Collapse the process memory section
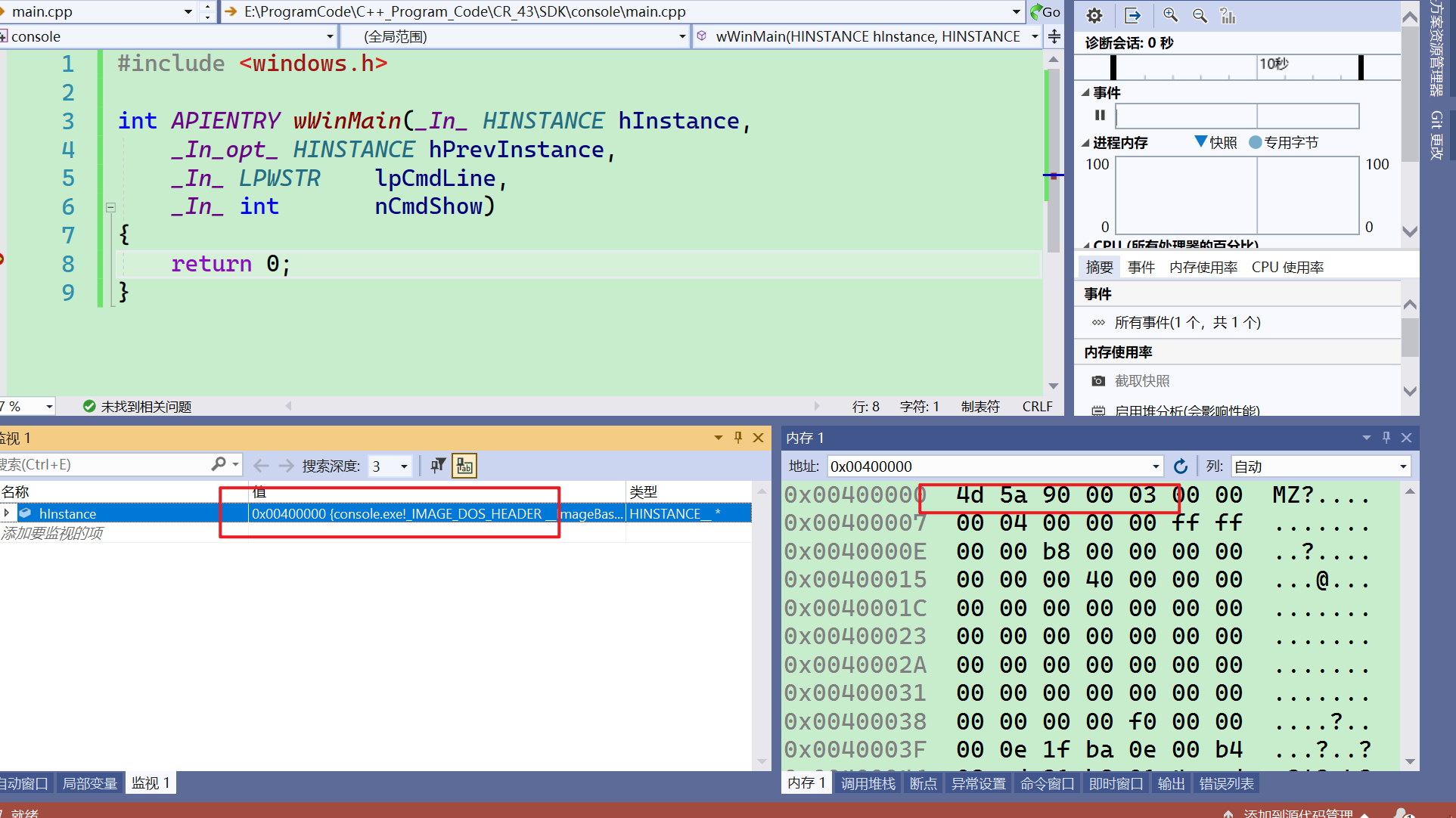1456x818 pixels. tap(1086, 143)
